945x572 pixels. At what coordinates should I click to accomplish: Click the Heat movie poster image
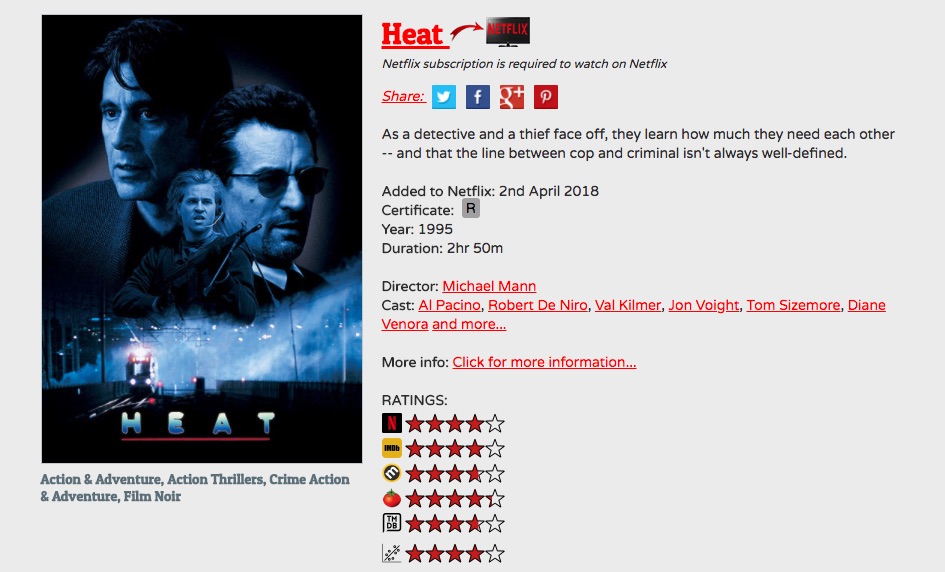tap(202, 239)
